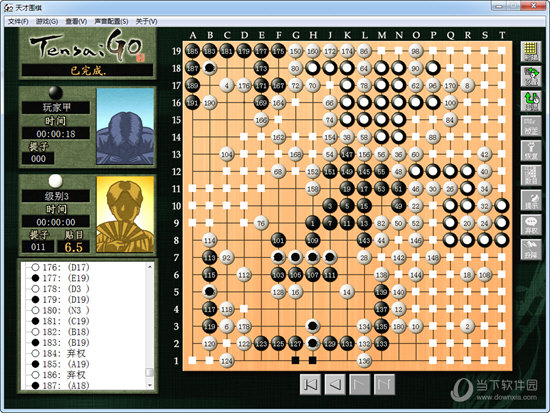Screen dimensions: 550x413
Task: Click the black player 玩家甲 avatar portrait
Action: point(125,126)
